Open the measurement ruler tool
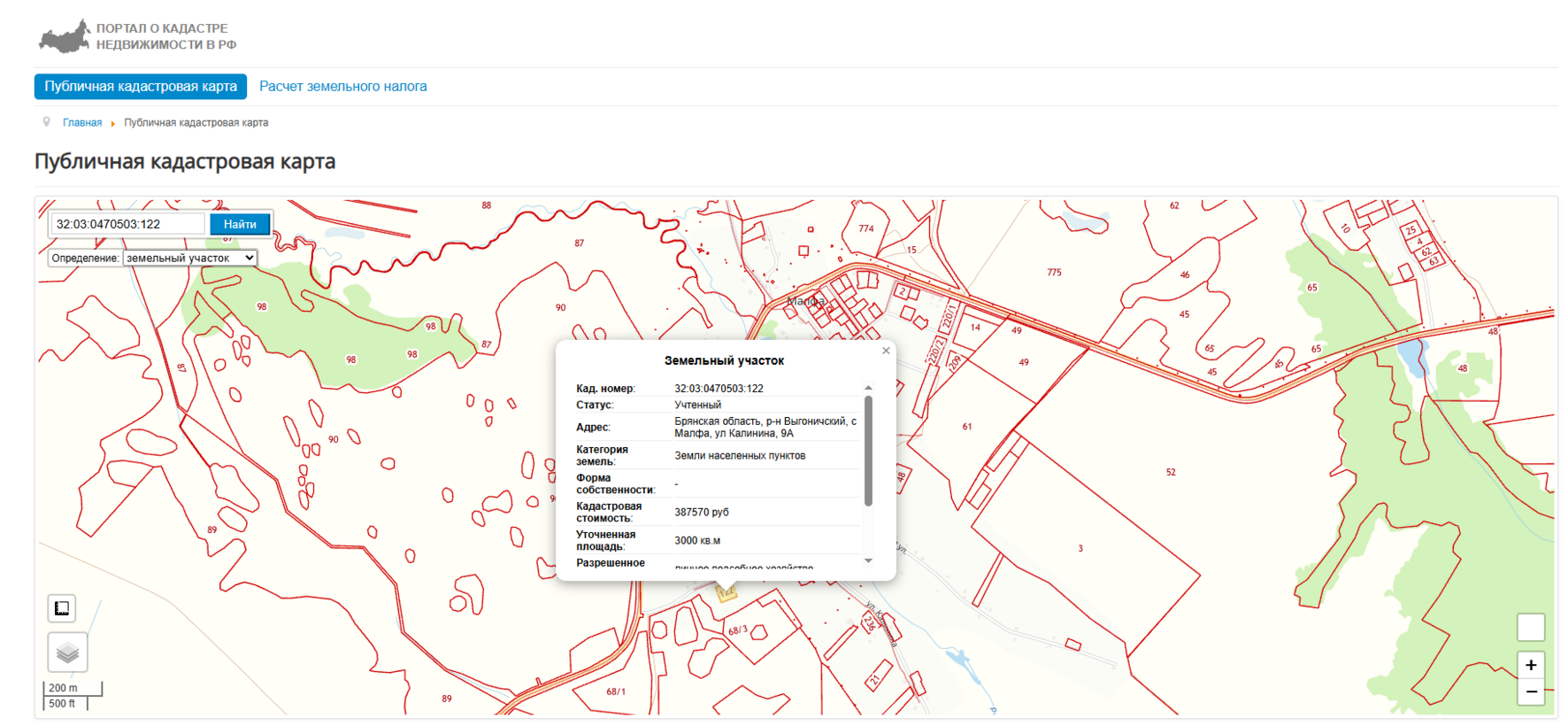1568x726 pixels. (62, 608)
